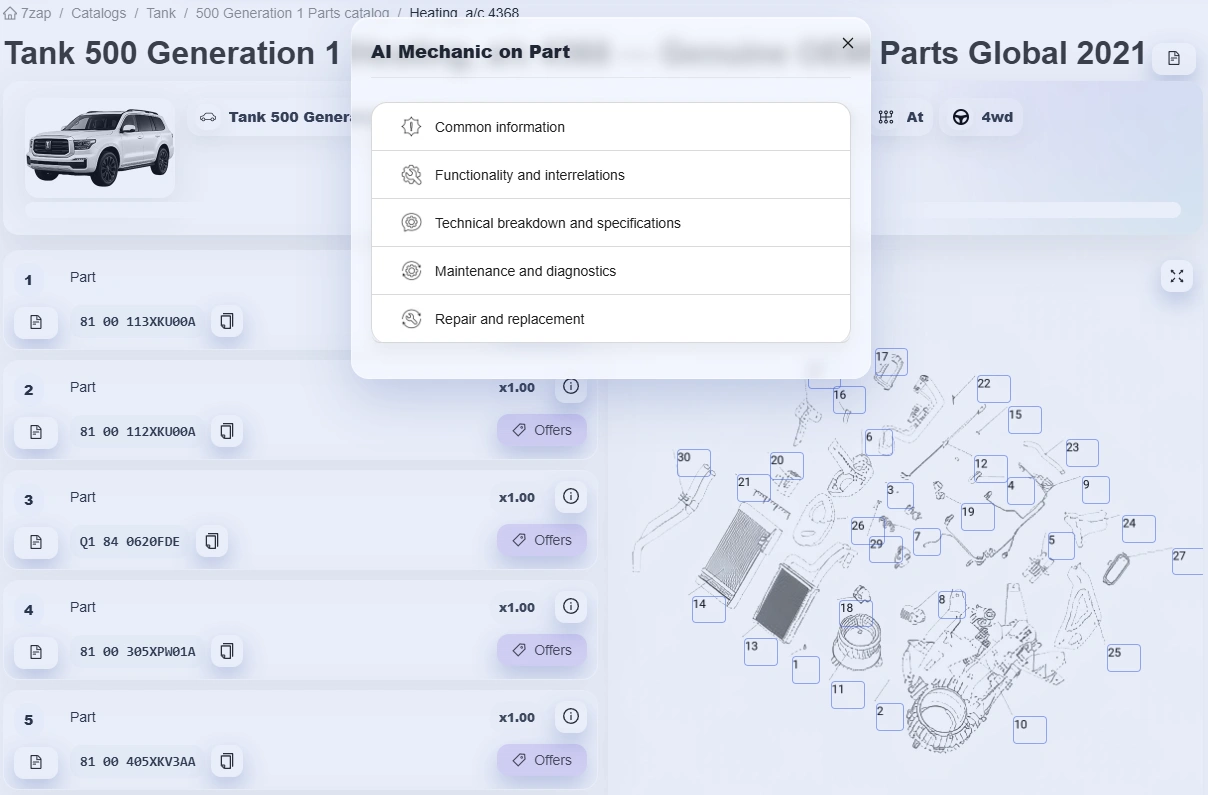This screenshot has height=795, width=1208.
Task: Select diagram callout 14
Action: tap(708, 609)
